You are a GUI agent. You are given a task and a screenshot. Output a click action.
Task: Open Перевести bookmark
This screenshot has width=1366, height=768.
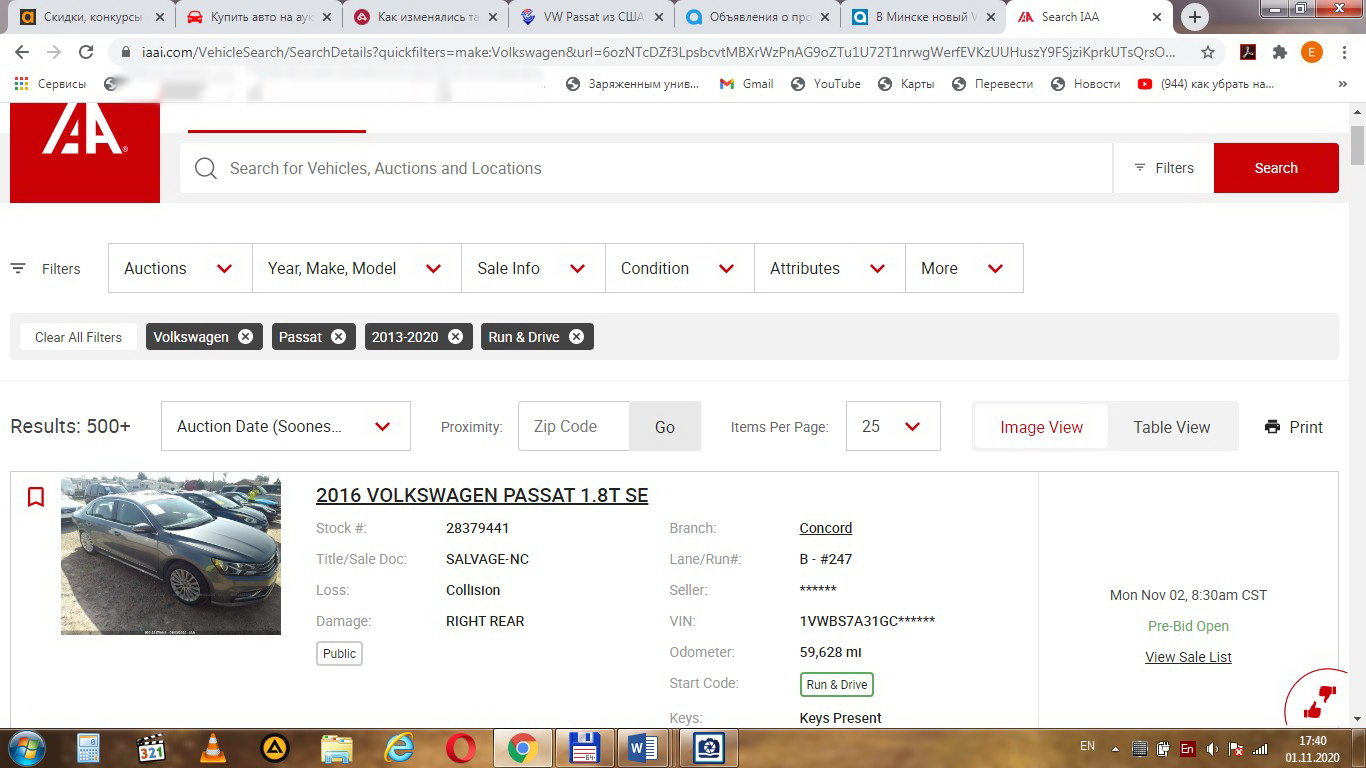[x=992, y=84]
